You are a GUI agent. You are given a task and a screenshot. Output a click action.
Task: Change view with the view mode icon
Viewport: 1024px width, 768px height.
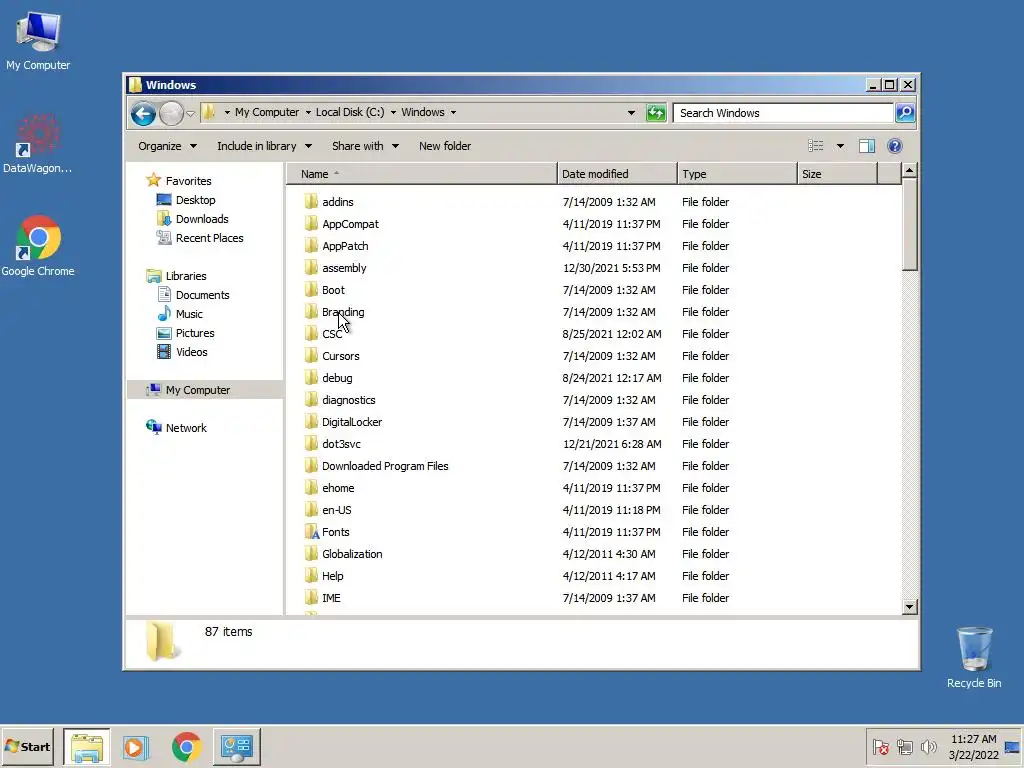[816, 146]
